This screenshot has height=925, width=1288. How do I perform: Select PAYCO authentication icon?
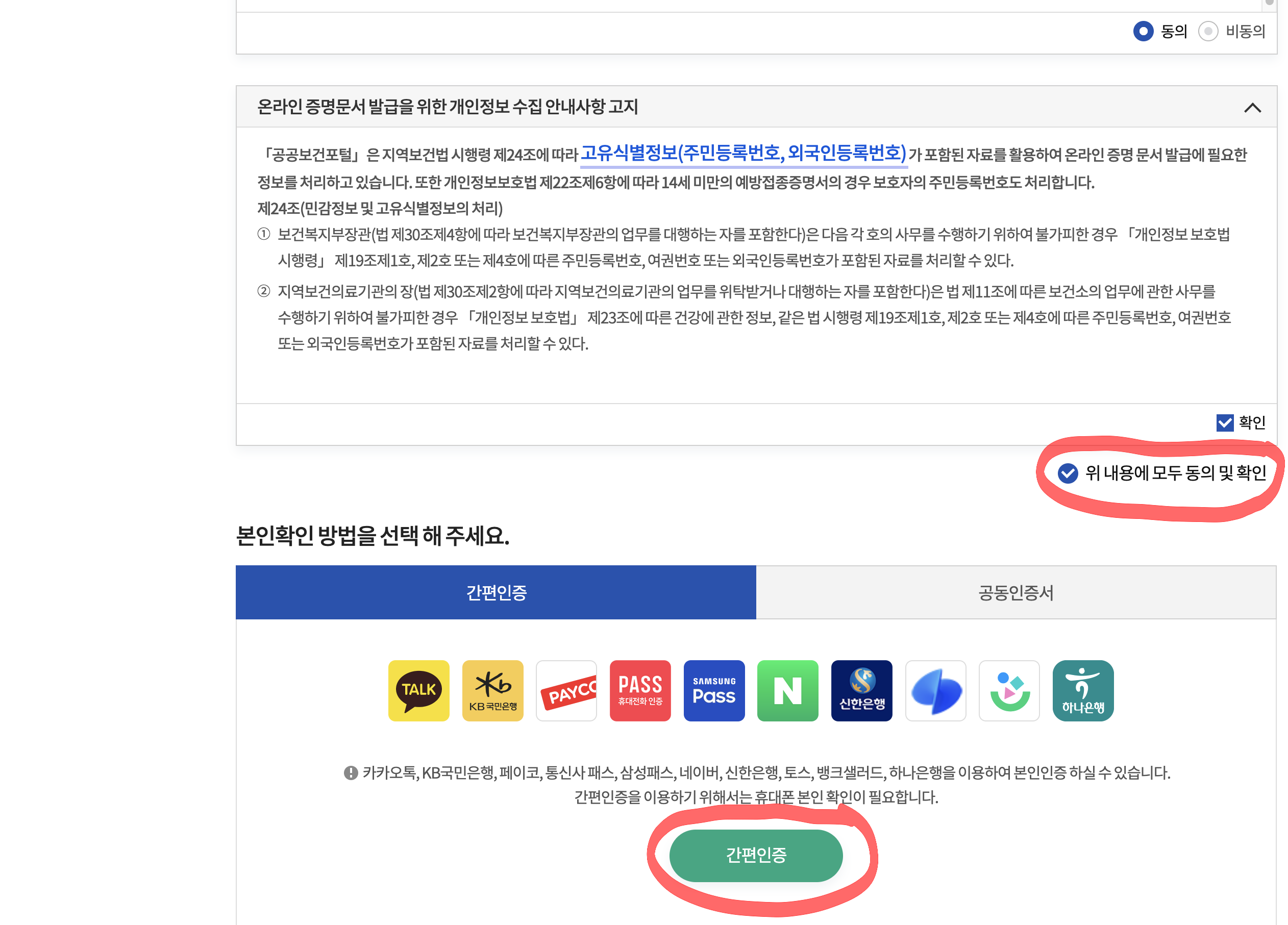[566, 690]
